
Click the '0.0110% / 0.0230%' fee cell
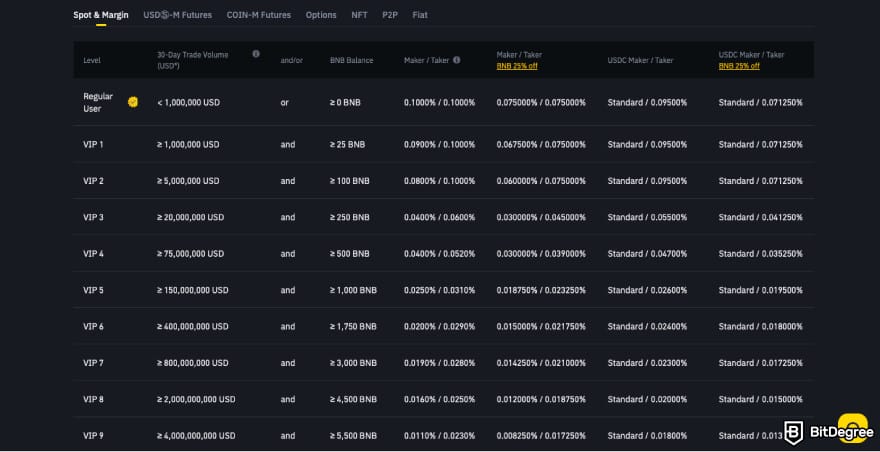click(439, 436)
